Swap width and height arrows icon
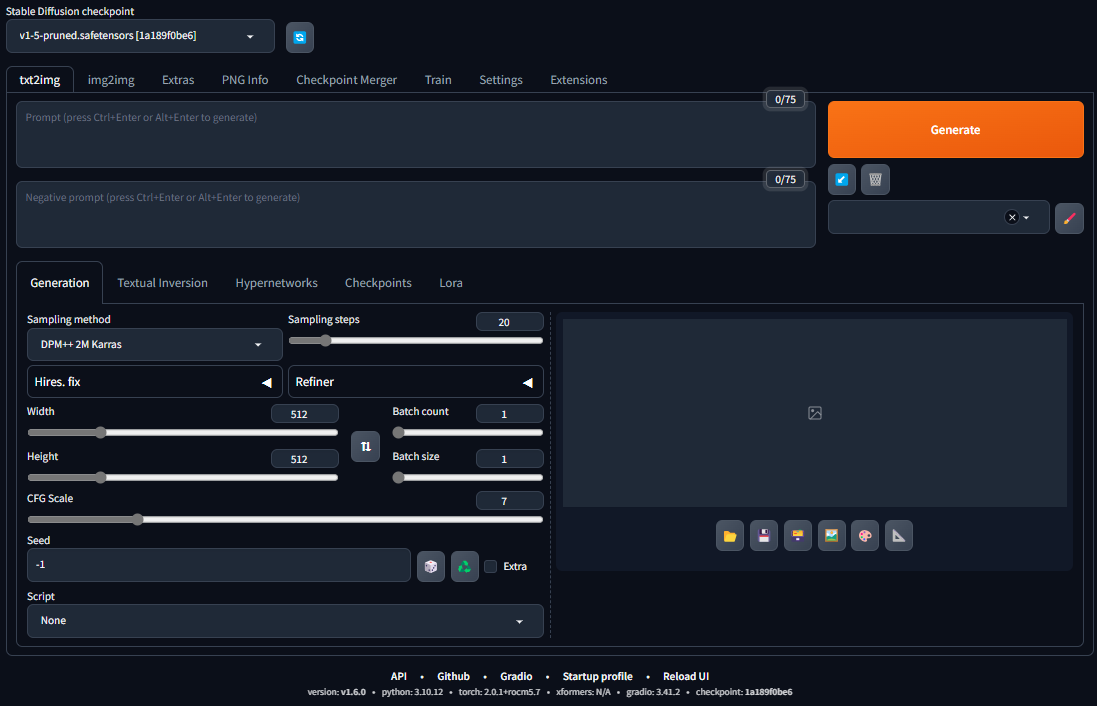This screenshot has width=1097, height=706. click(x=365, y=446)
